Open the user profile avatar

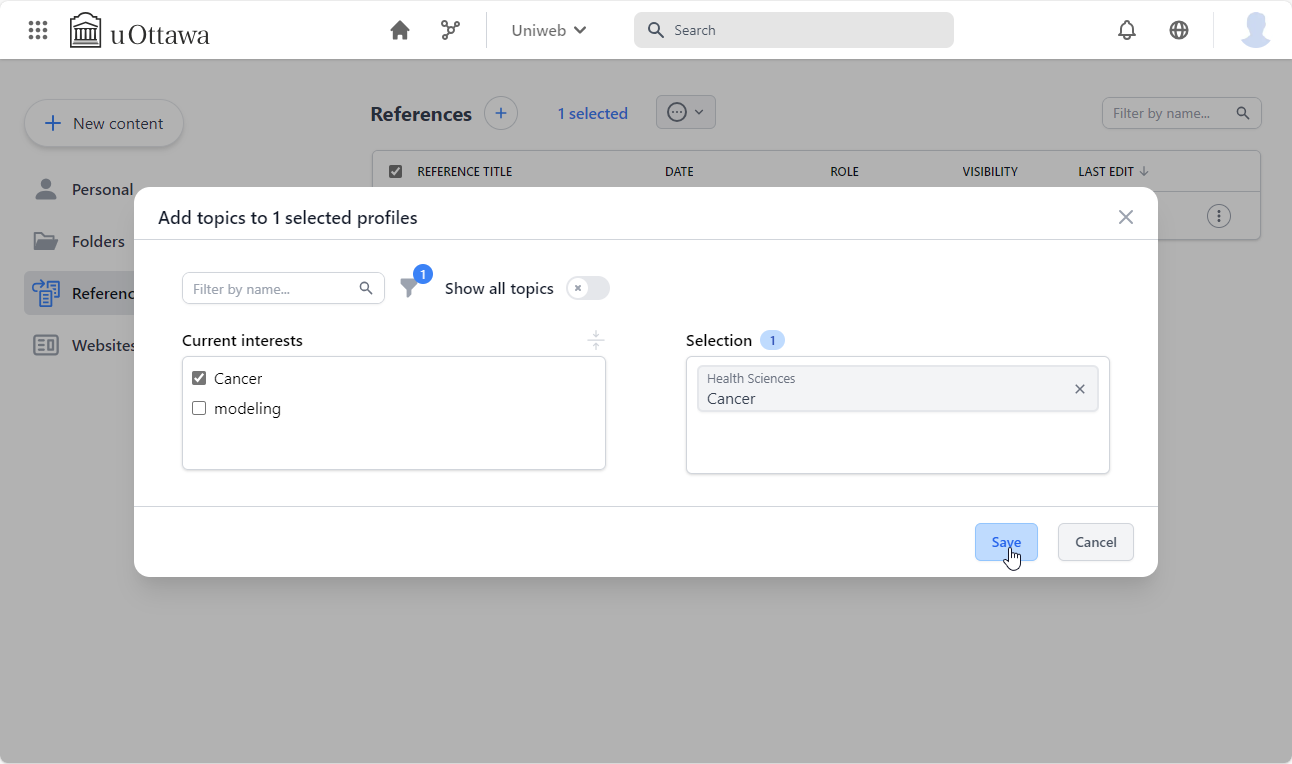click(1256, 30)
